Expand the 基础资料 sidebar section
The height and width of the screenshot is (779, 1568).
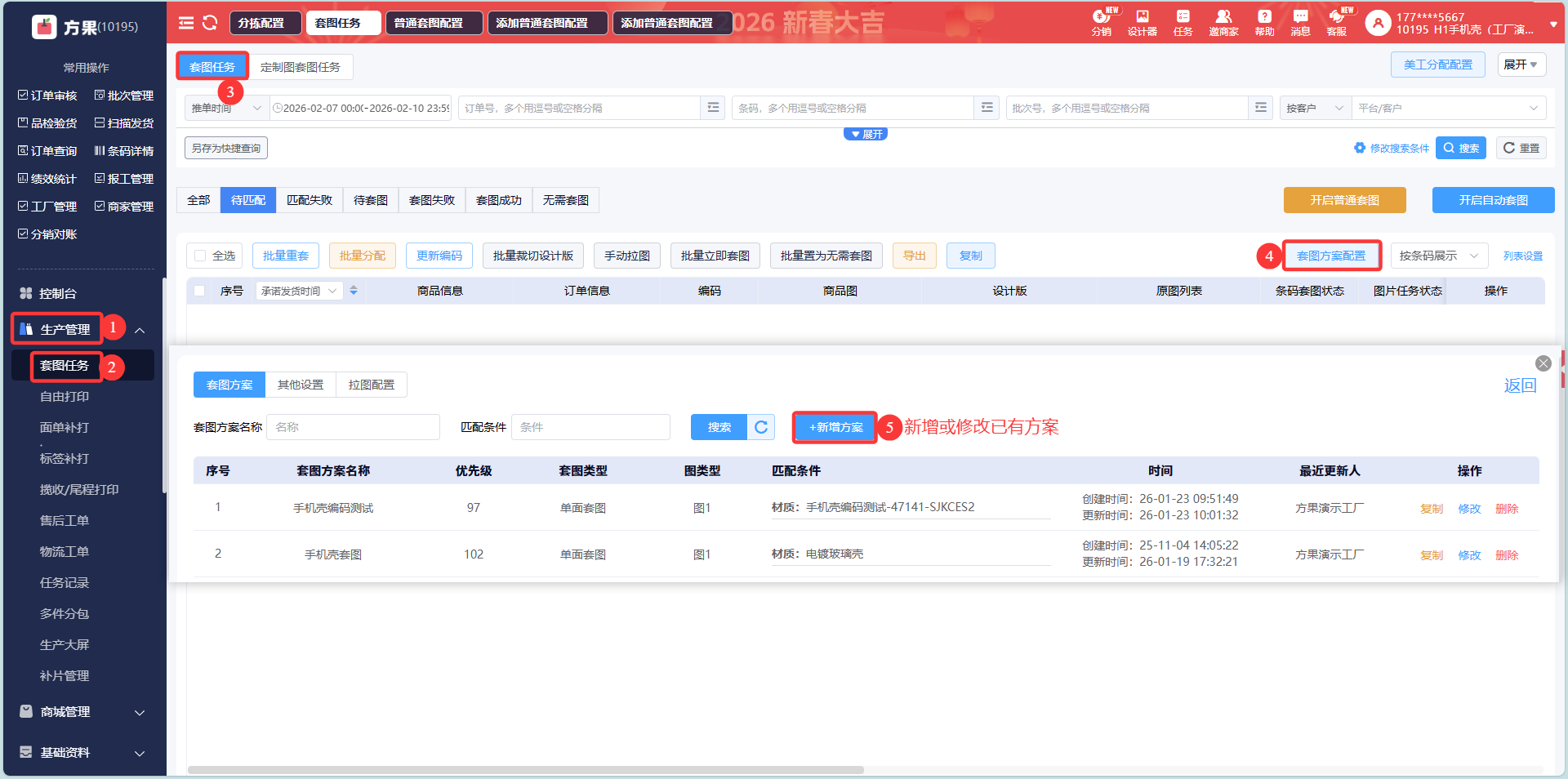pos(82,753)
